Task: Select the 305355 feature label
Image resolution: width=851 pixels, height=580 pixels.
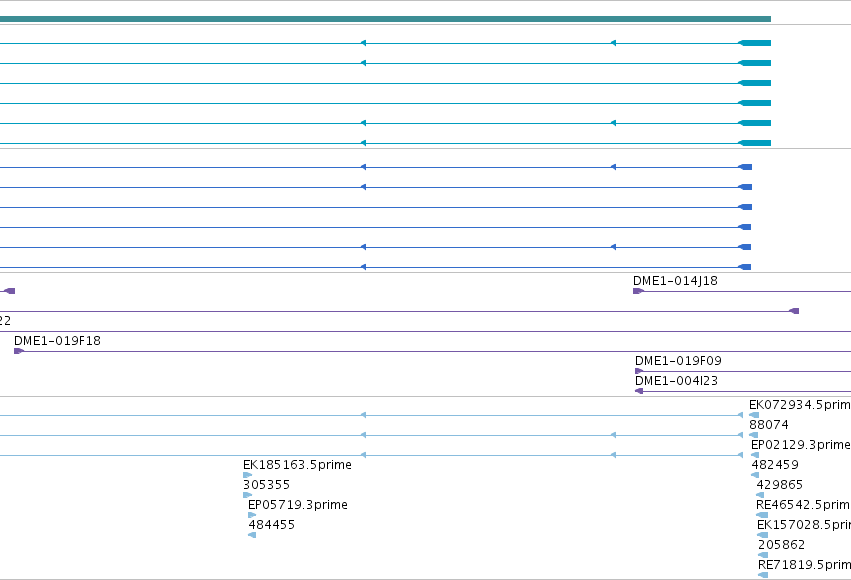Action: click(x=266, y=485)
